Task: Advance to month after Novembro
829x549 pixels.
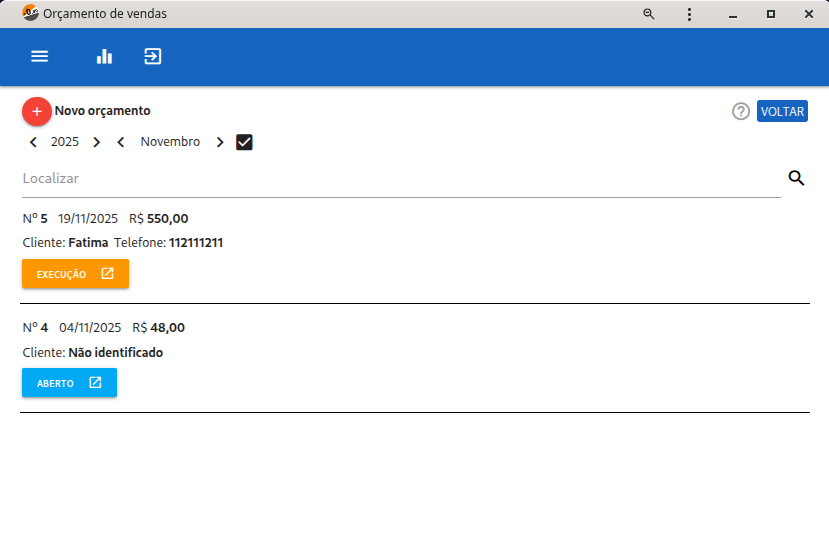Action: tap(220, 142)
